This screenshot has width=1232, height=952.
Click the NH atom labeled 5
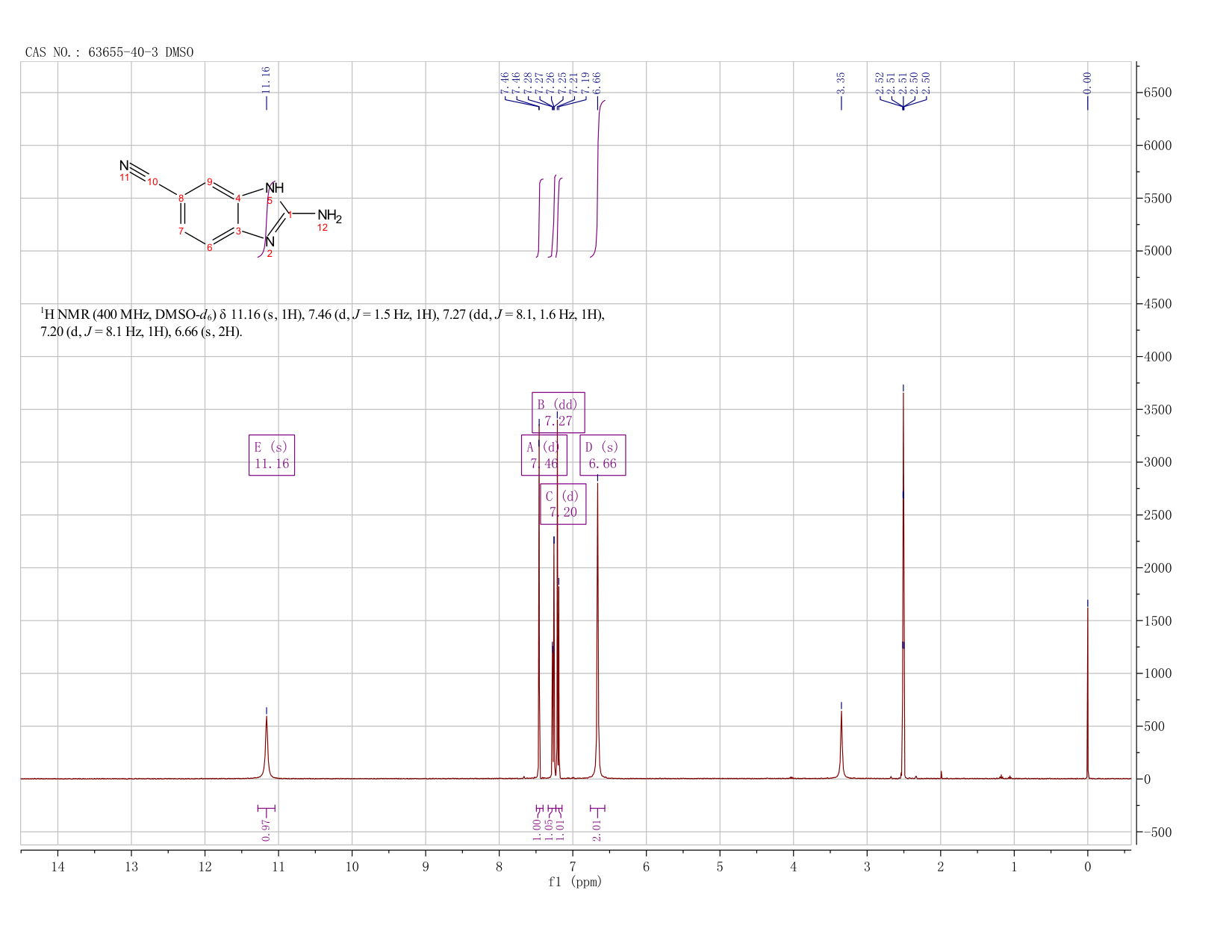pyautogui.click(x=274, y=188)
